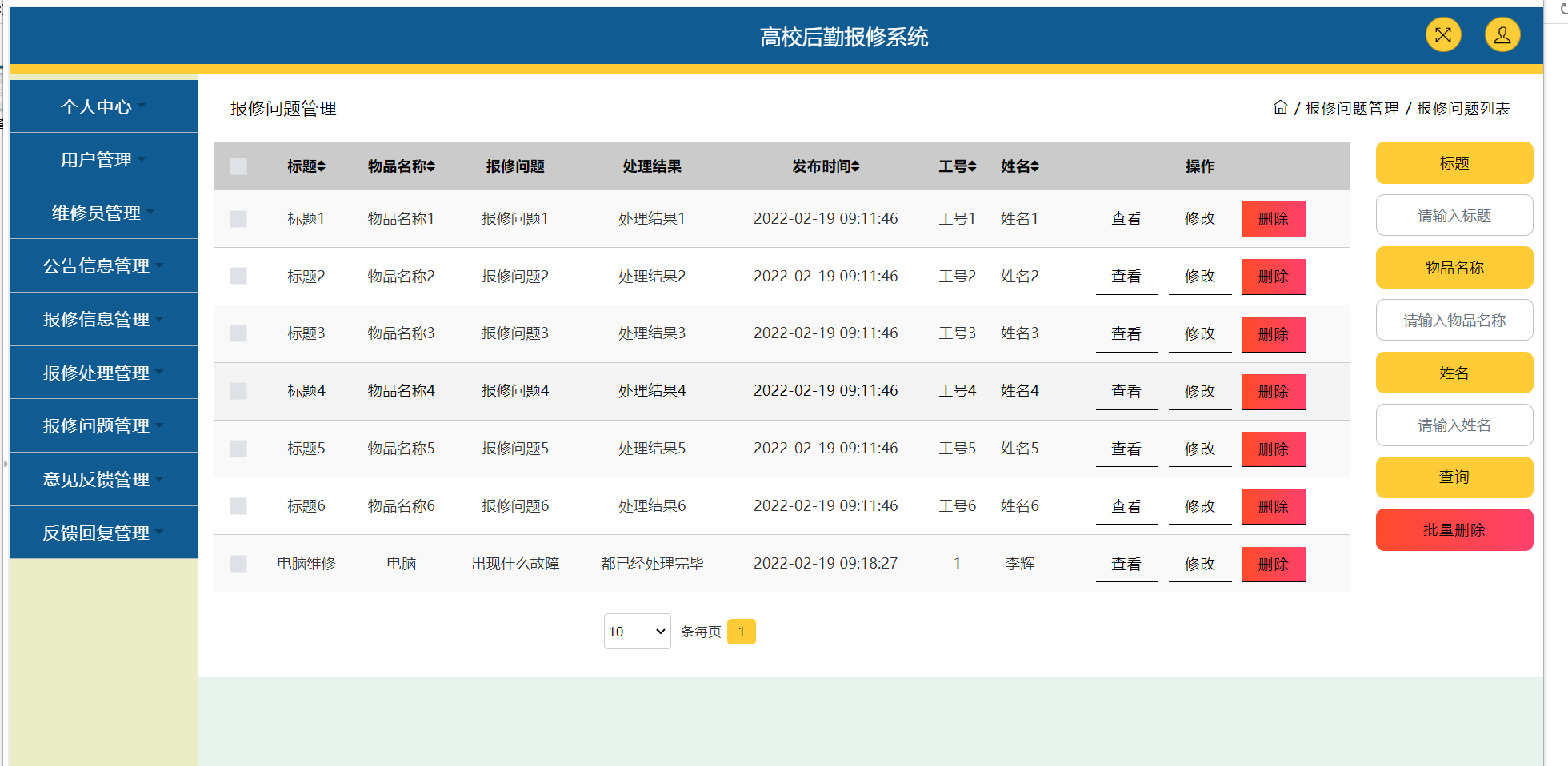This screenshot has width=1568, height=766.
Task: Open the per-page count dropdown showing 10
Action: pos(637,631)
